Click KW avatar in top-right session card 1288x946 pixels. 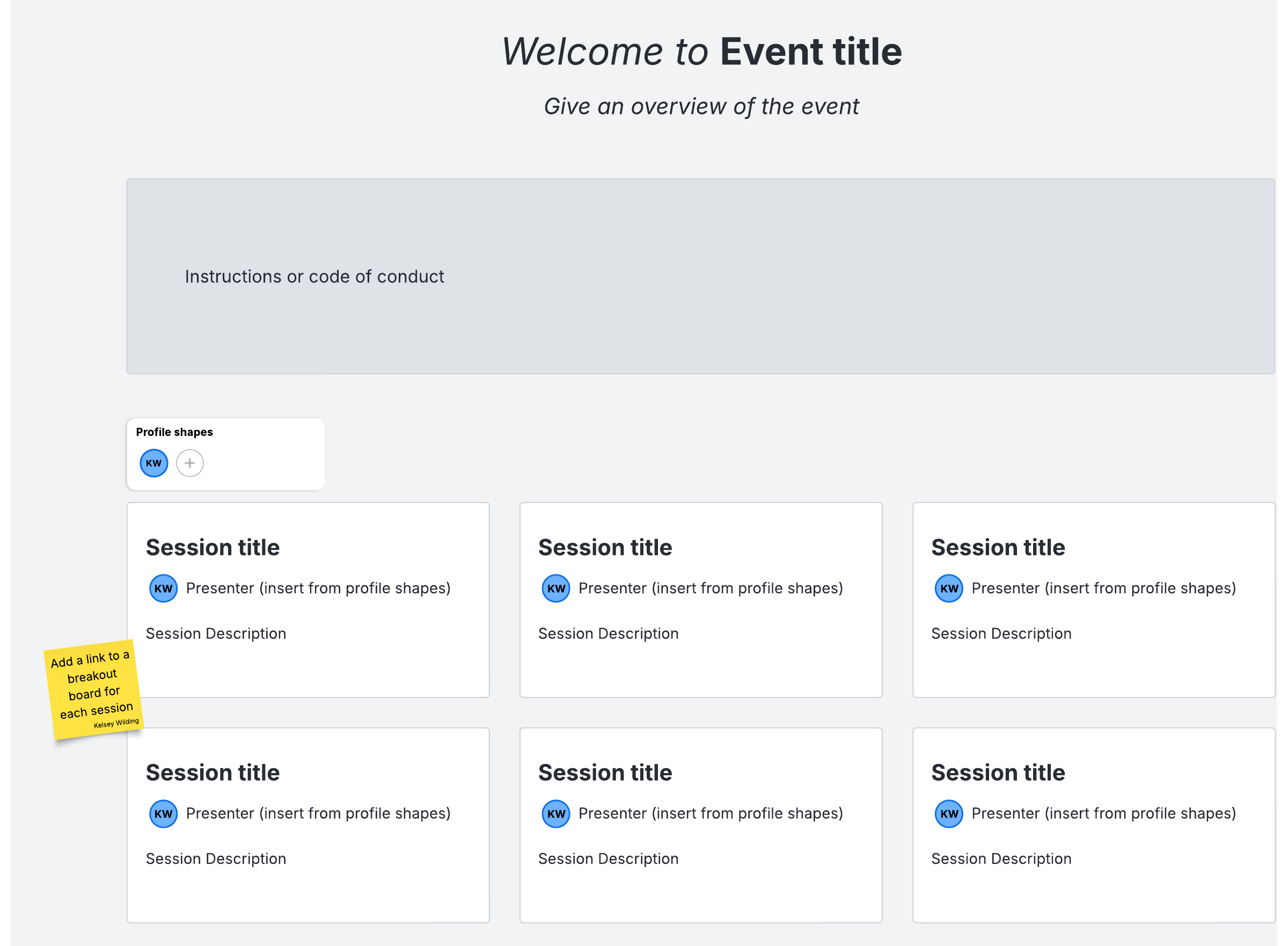[x=948, y=588]
